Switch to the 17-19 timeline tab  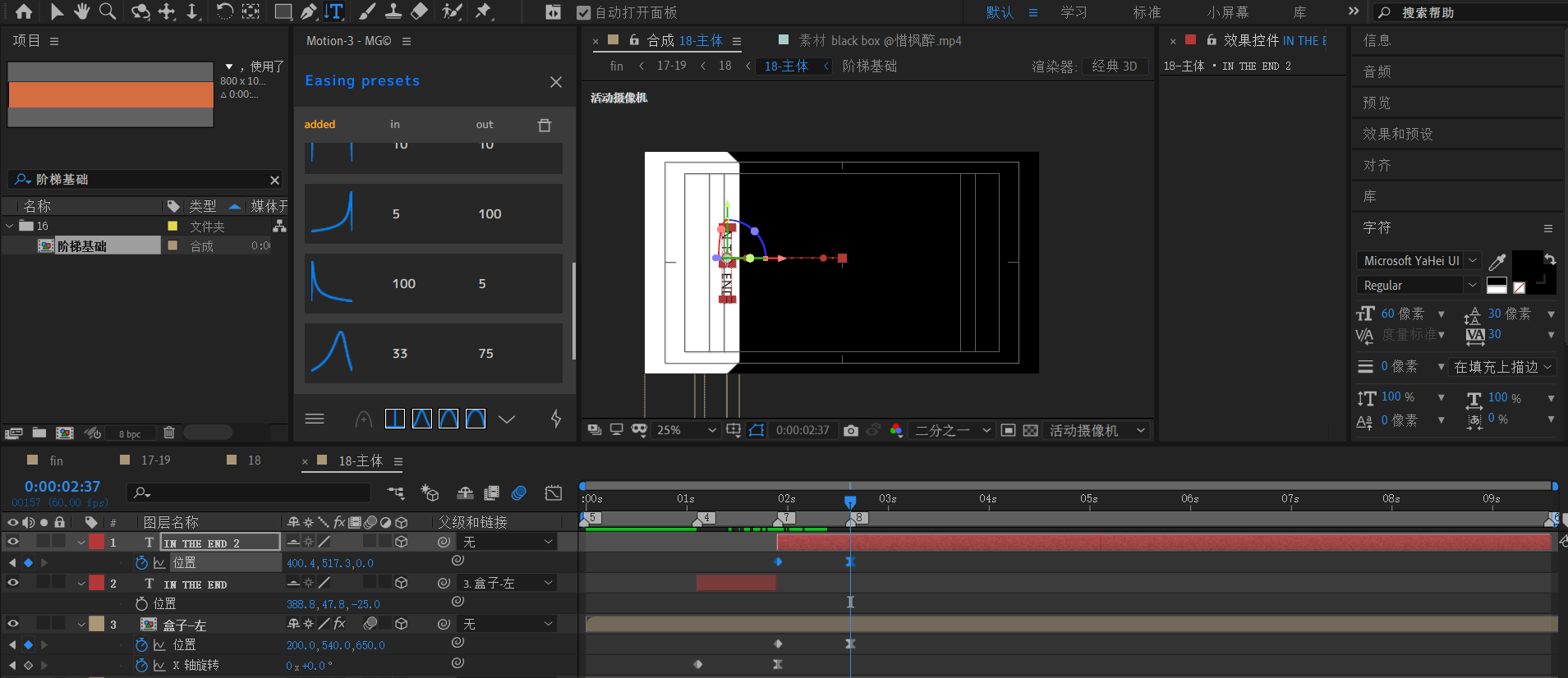[156, 460]
